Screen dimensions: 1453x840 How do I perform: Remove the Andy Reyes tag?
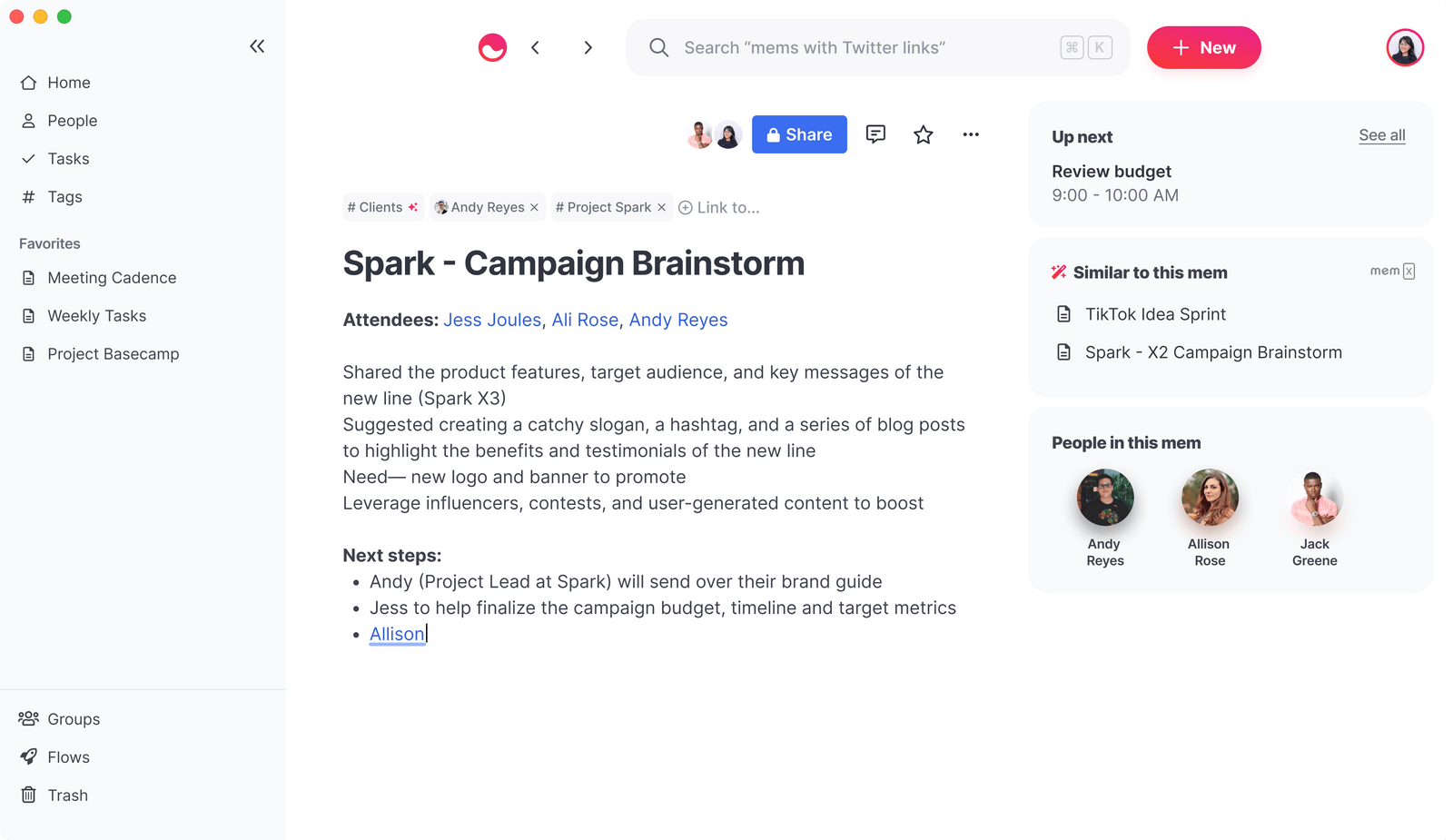pos(534,207)
